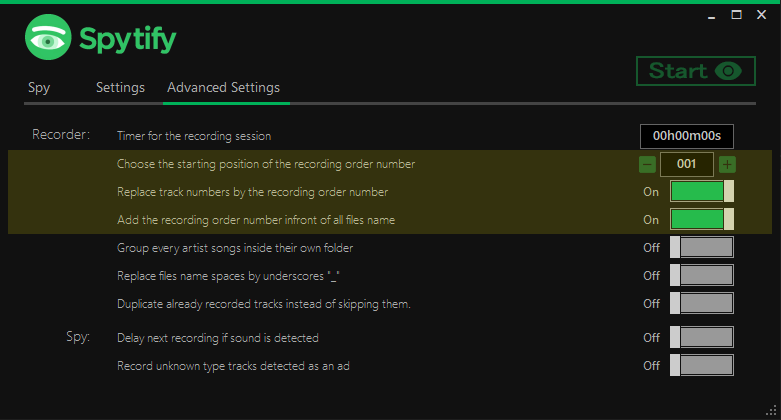The width and height of the screenshot is (781, 420).
Task: Switch to the Settings tab
Action: pos(121,88)
